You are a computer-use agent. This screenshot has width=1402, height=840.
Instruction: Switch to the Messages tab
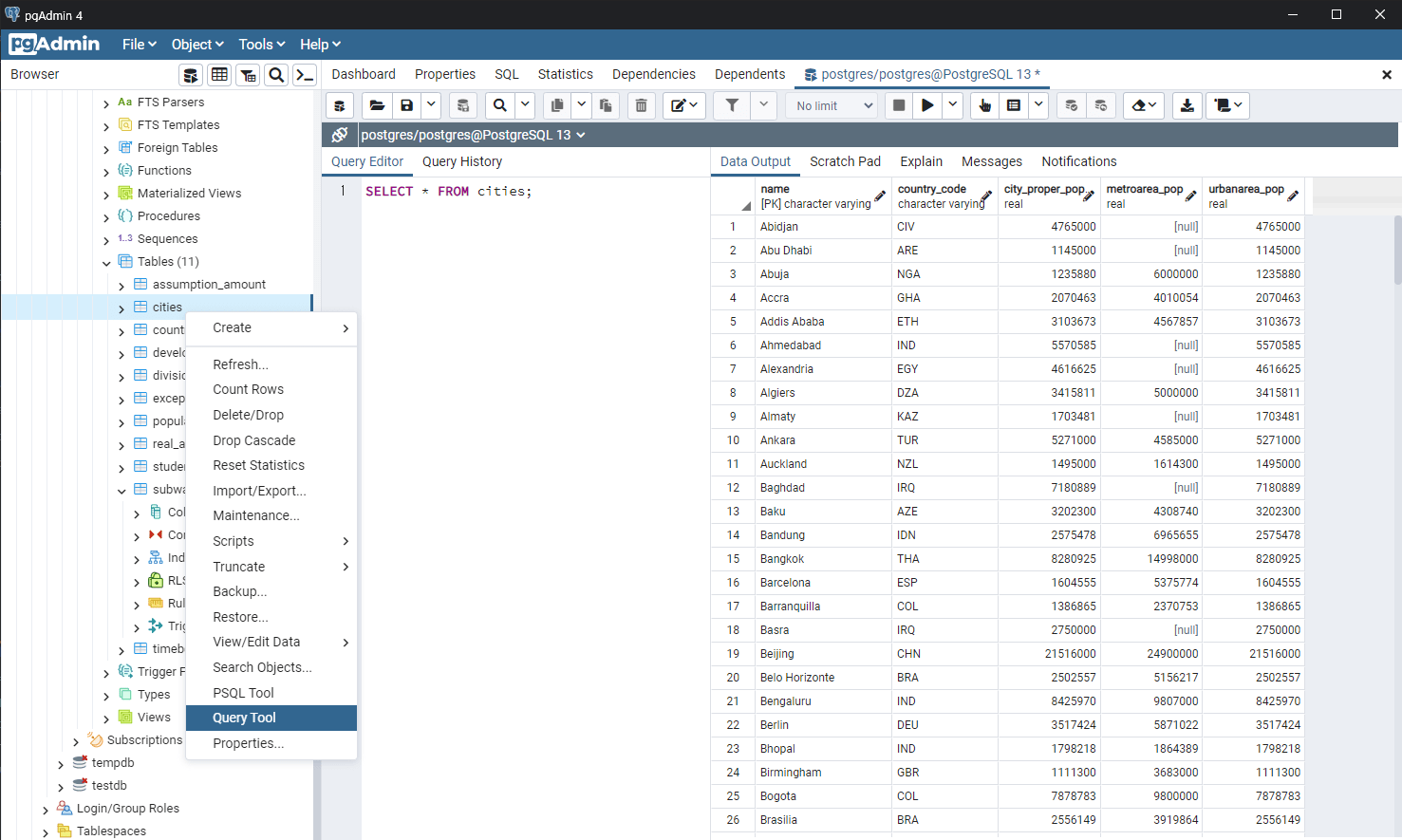point(991,161)
